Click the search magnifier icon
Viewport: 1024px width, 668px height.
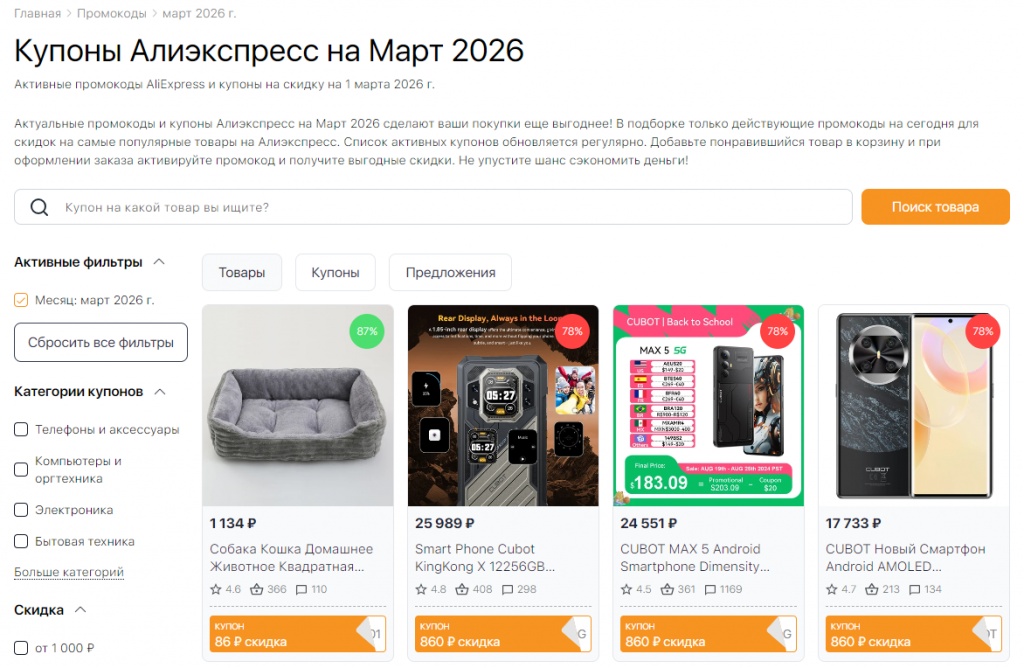pyautogui.click(x=39, y=207)
